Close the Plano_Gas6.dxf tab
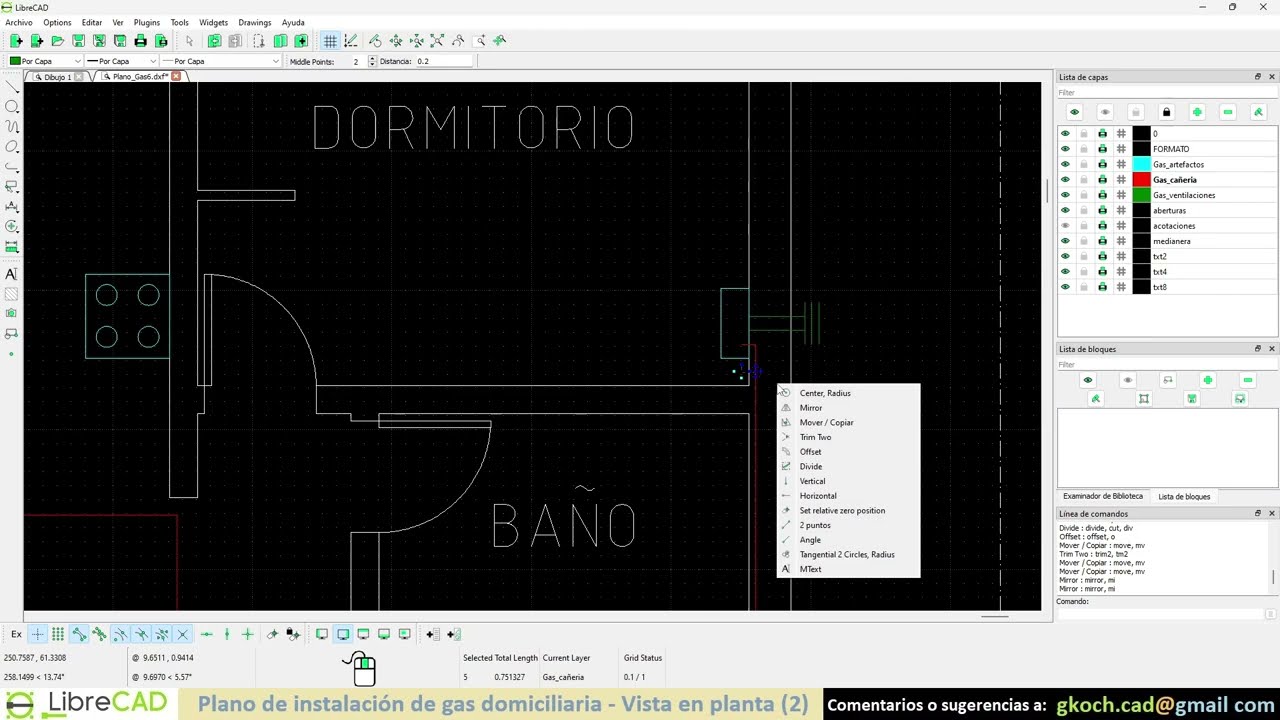This screenshot has height=720, width=1280. point(176,76)
